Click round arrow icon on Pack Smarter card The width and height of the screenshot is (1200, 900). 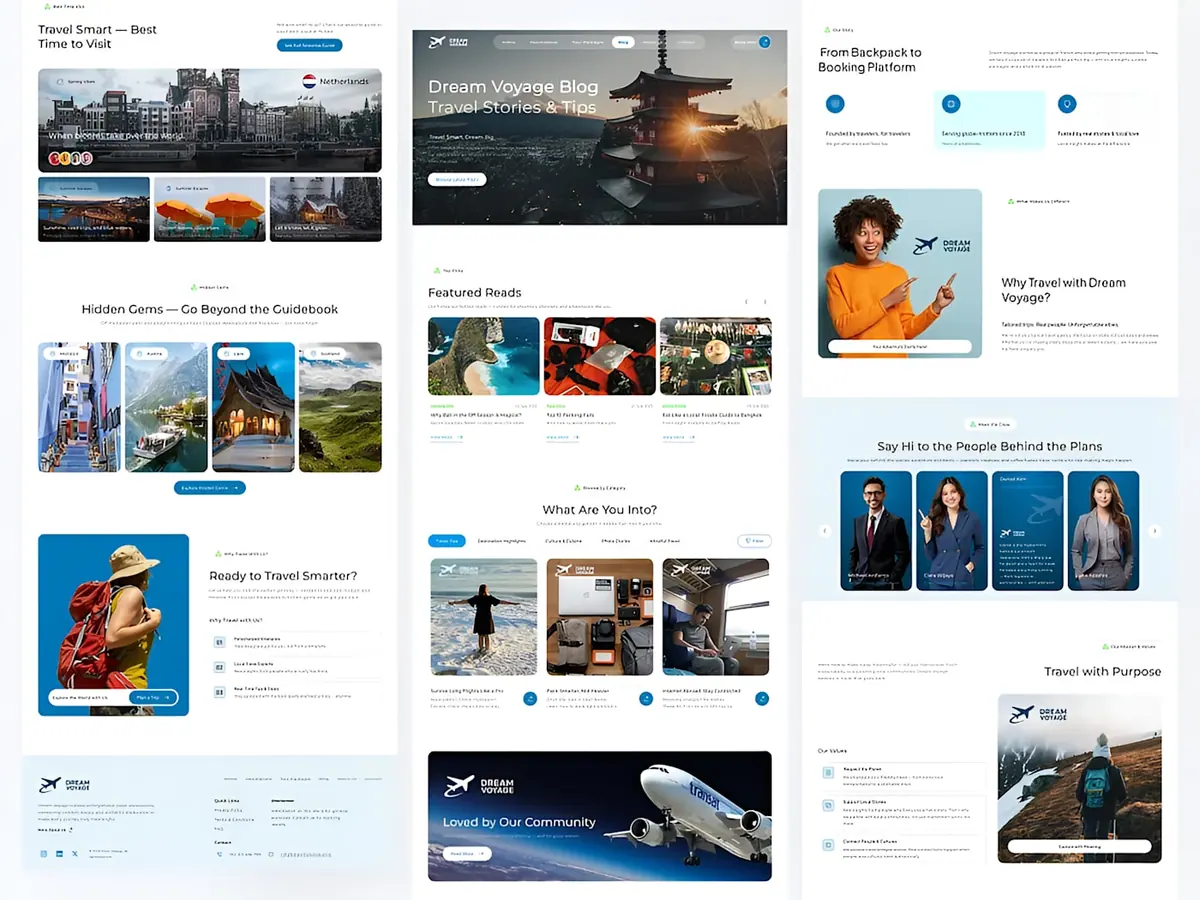coord(646,698)
